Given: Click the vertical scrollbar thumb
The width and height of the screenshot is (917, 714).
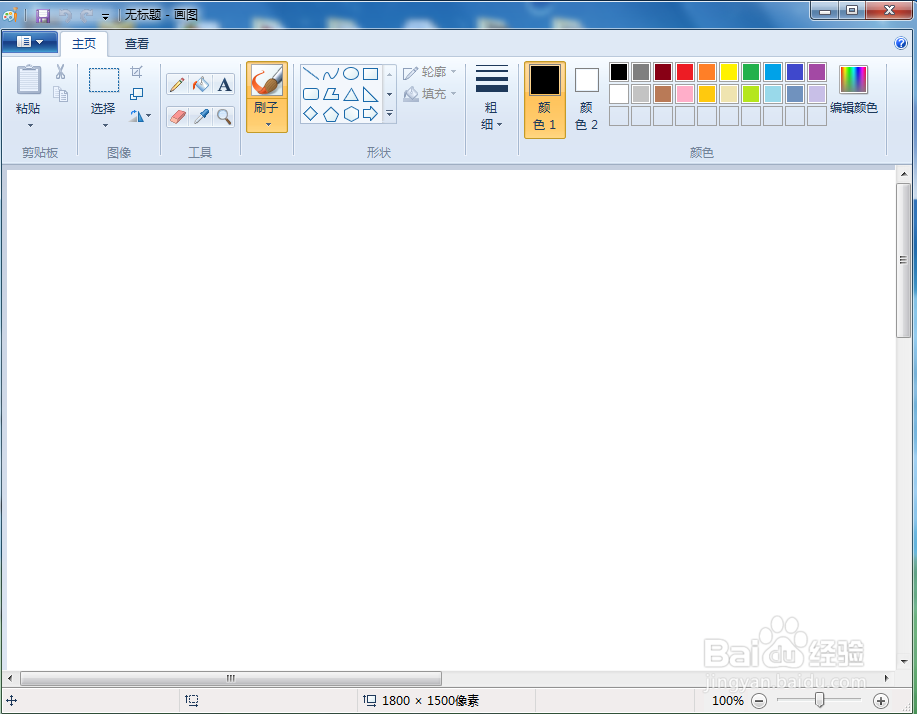Looking at the screenshot, I should coord(904,260).
